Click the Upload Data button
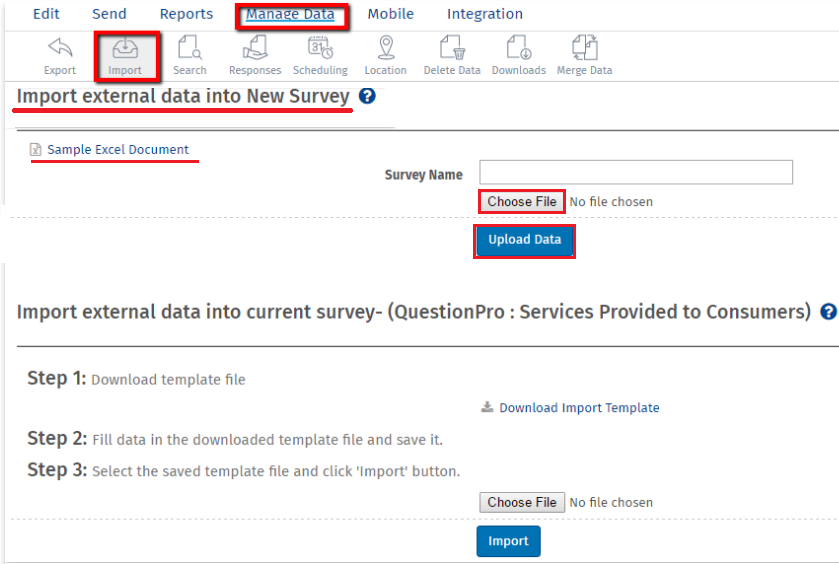This screenshot has width=839, height=564. [x=524, y=240]
